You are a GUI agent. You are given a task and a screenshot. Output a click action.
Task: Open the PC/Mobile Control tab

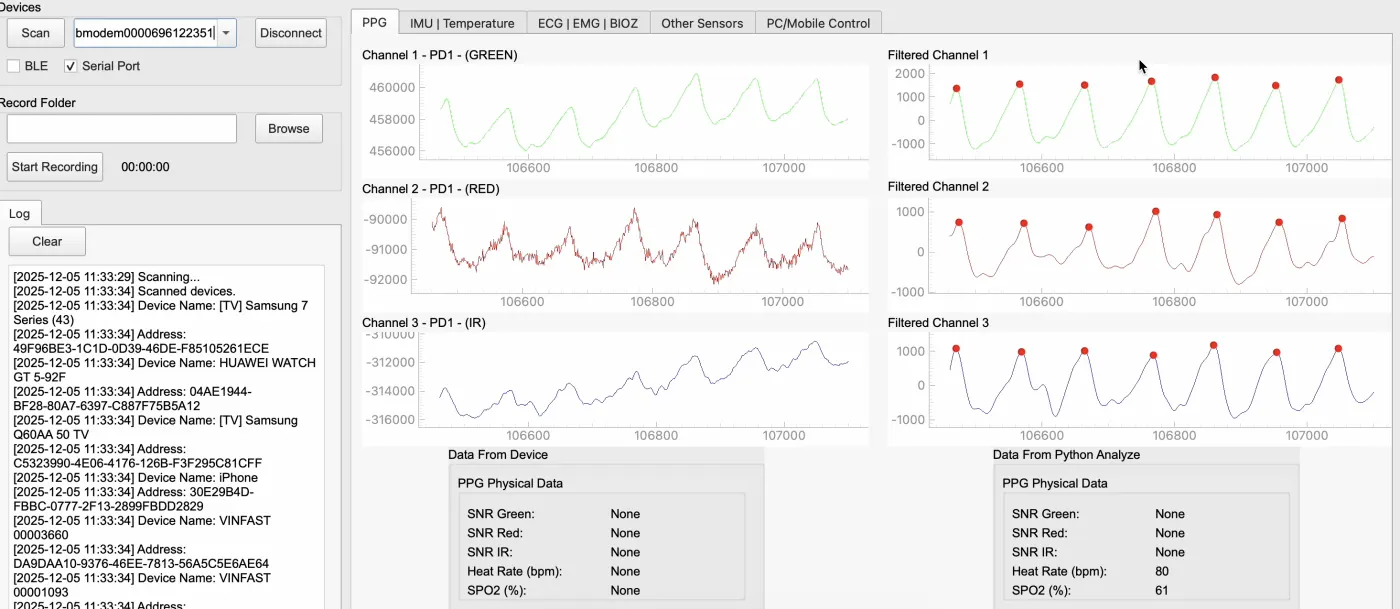coord(818,23)
